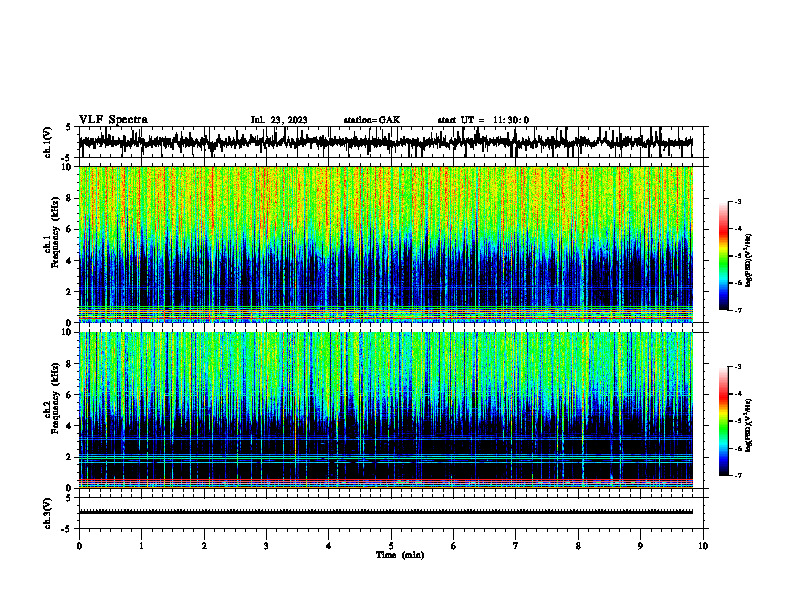This screenshot has width=792, height=612.
Task: Click the "-3" label on lower colorbar
Action: [738, 367]
